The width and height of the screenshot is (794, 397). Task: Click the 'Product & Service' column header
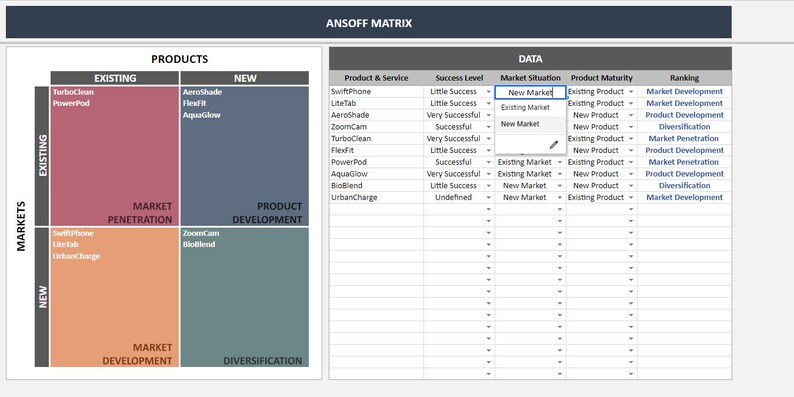coord(376,78)
